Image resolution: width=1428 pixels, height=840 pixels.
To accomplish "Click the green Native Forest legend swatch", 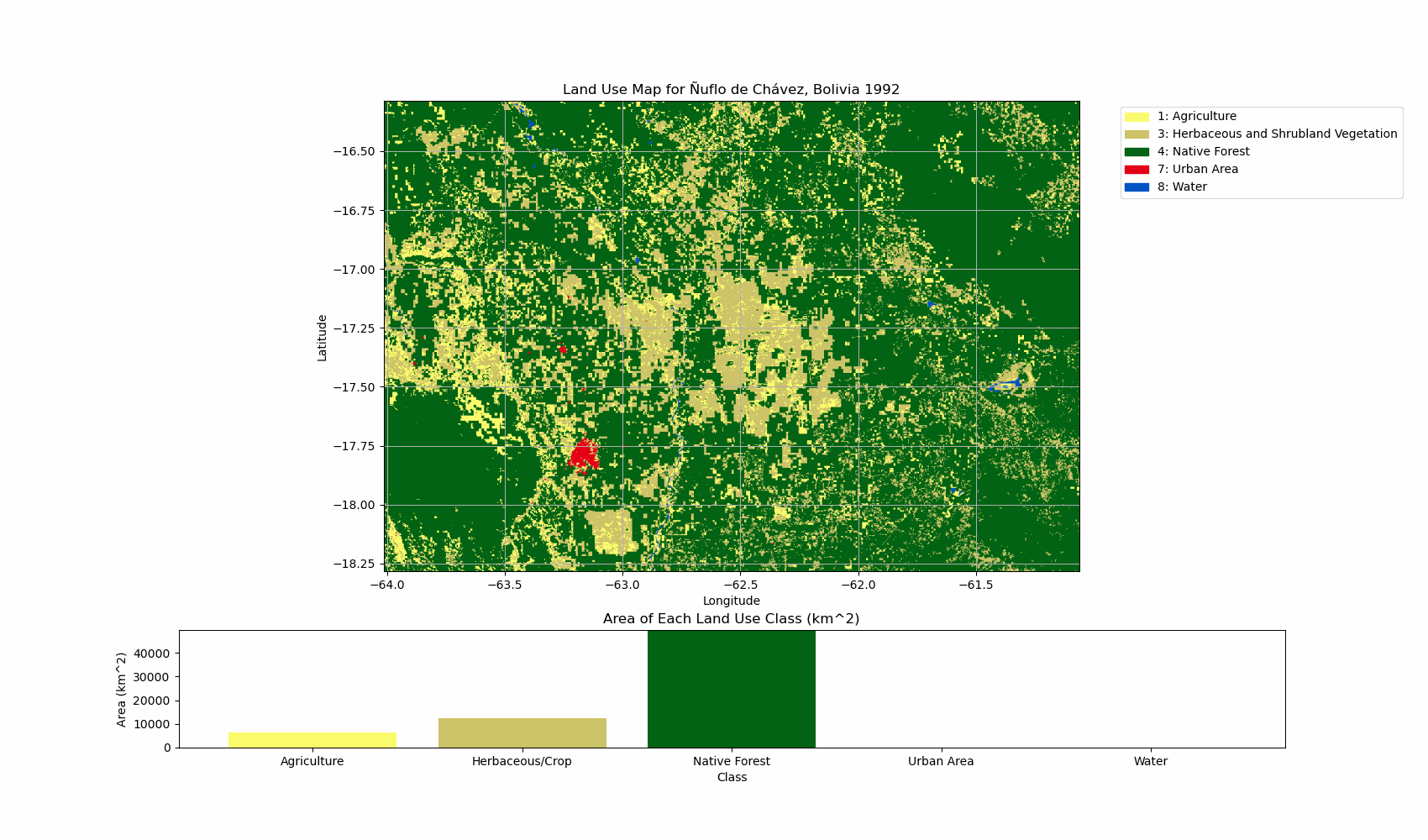I will click(x=1137, y=152).
